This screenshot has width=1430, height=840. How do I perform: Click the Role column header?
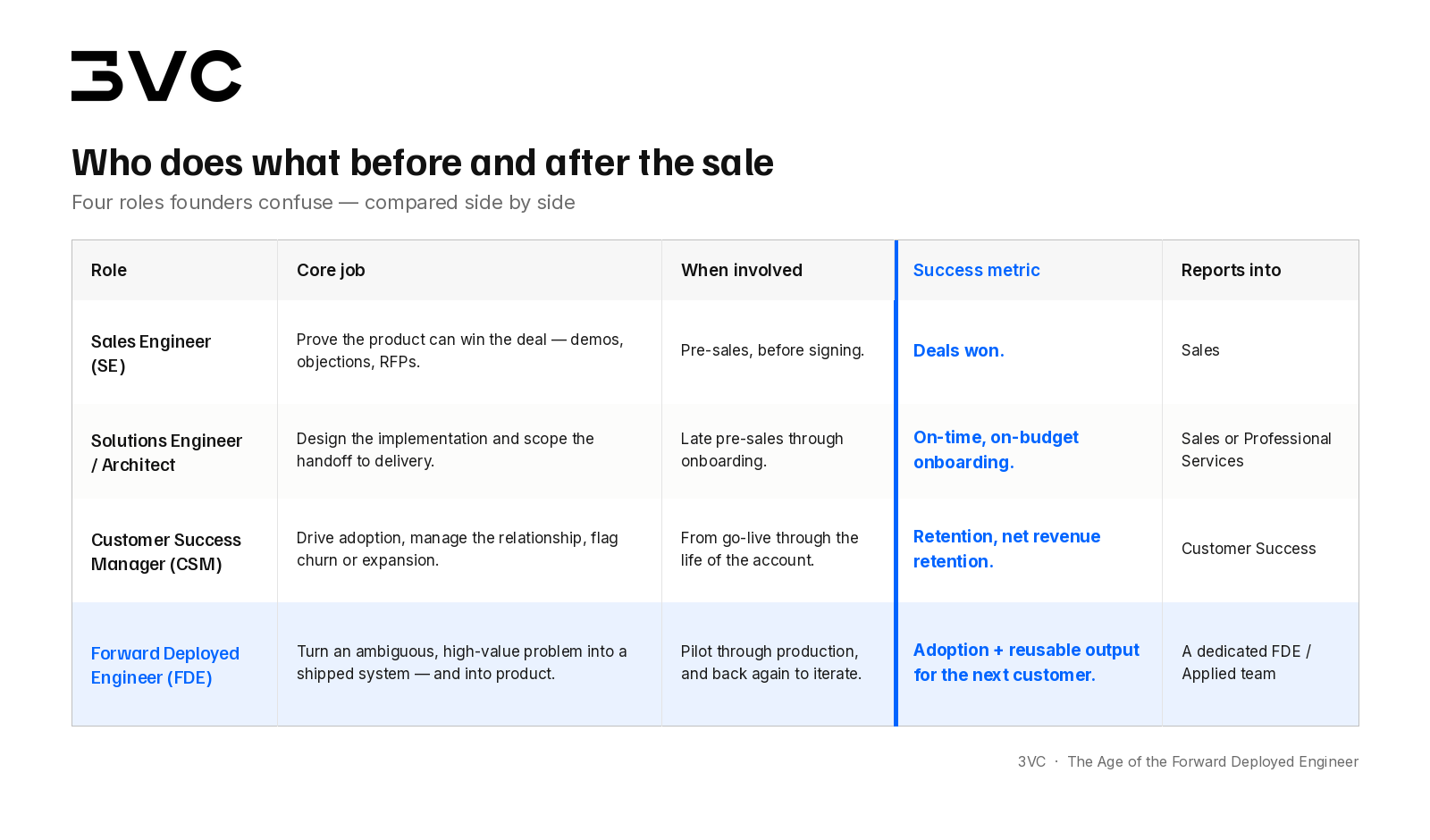(x=109, y=270)
